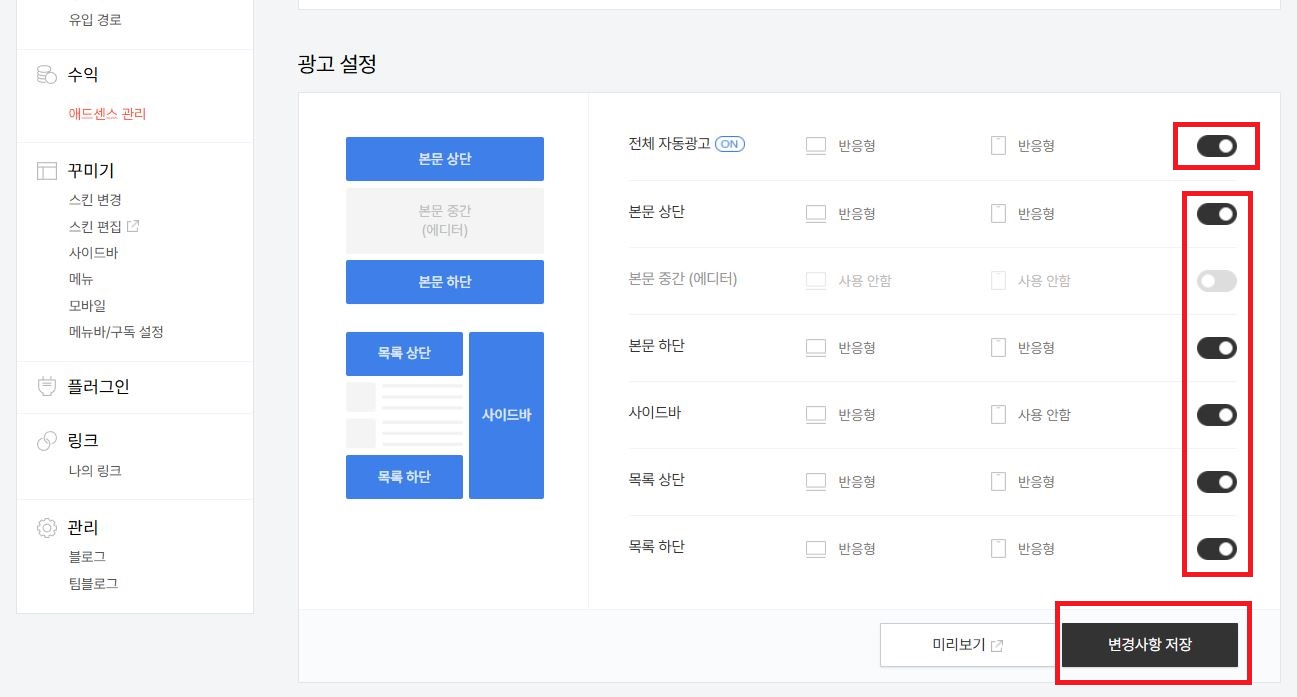Go to 스킨 변경 in sidebar
Image resolution: width=1297 pixels, height=697 pixels.
click(x=95, y=200)
